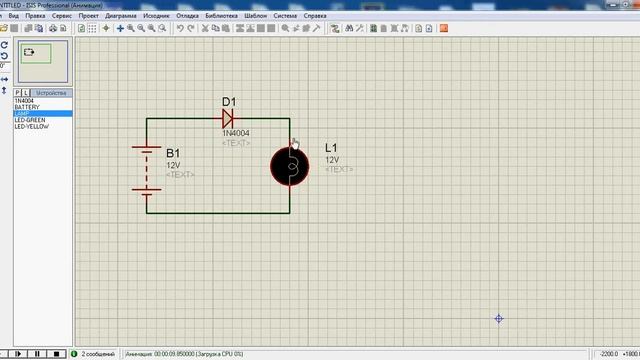Screen dimensions: 640x360
Task: Open the Диаграмма menu
Action: point(121,16)
